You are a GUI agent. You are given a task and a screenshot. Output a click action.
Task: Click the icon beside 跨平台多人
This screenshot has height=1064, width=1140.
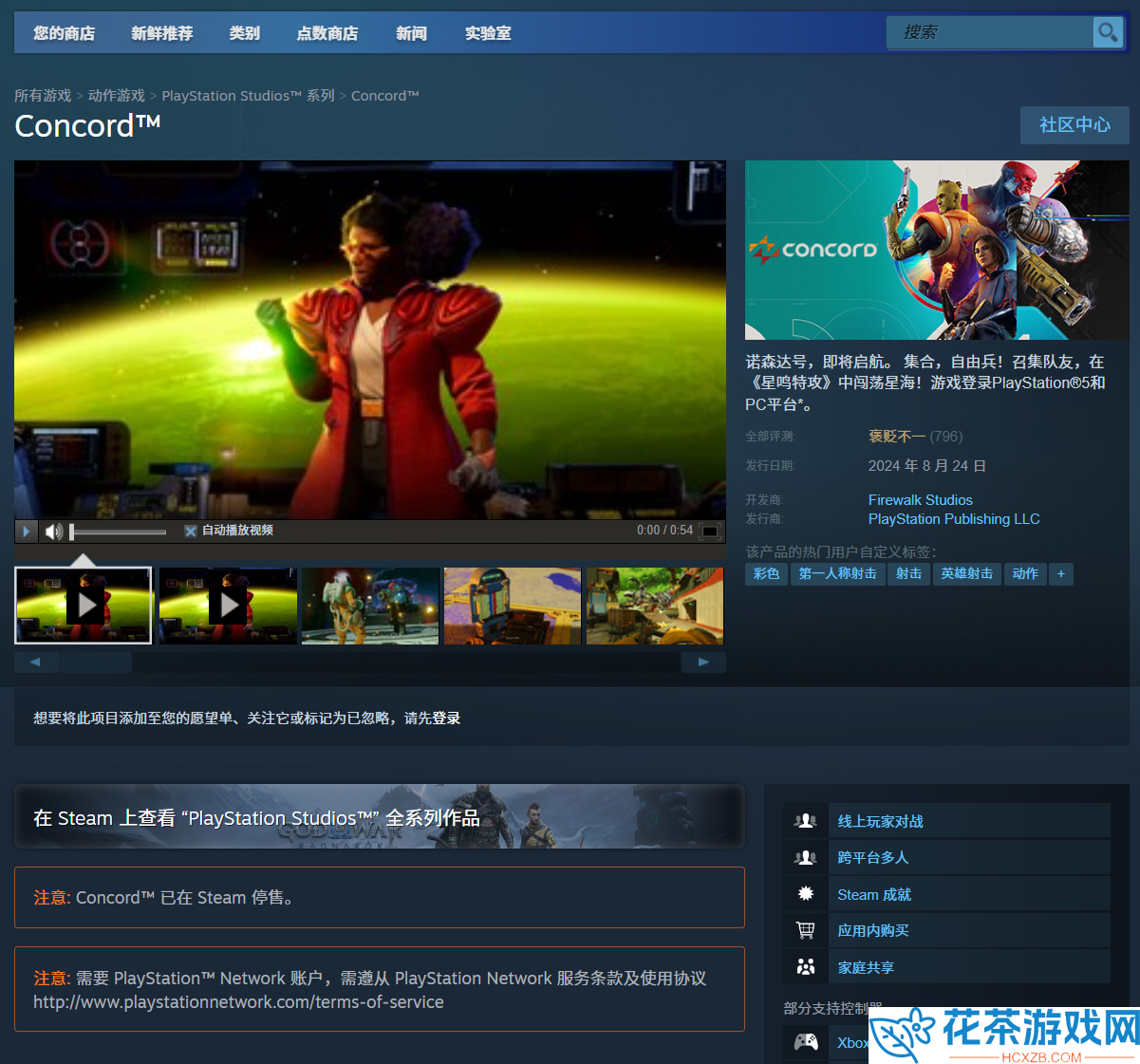pos(806,858)
